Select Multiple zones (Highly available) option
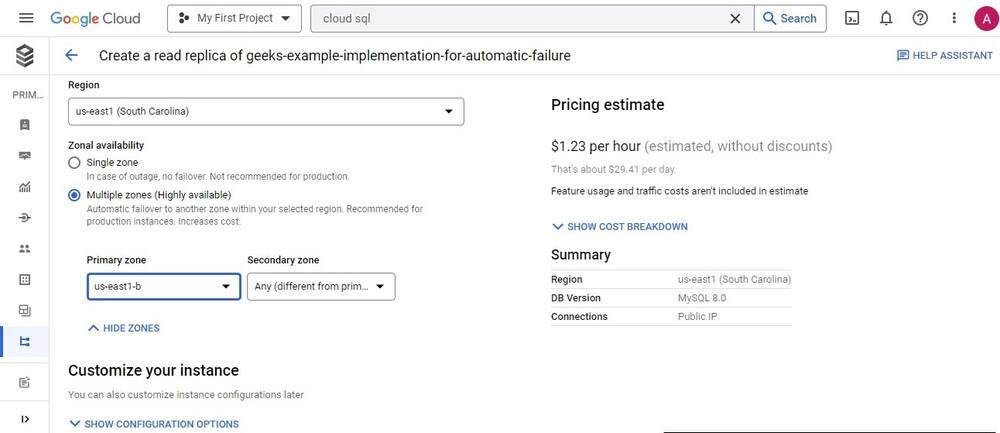The image size is (1000, 433). [74, 194]
